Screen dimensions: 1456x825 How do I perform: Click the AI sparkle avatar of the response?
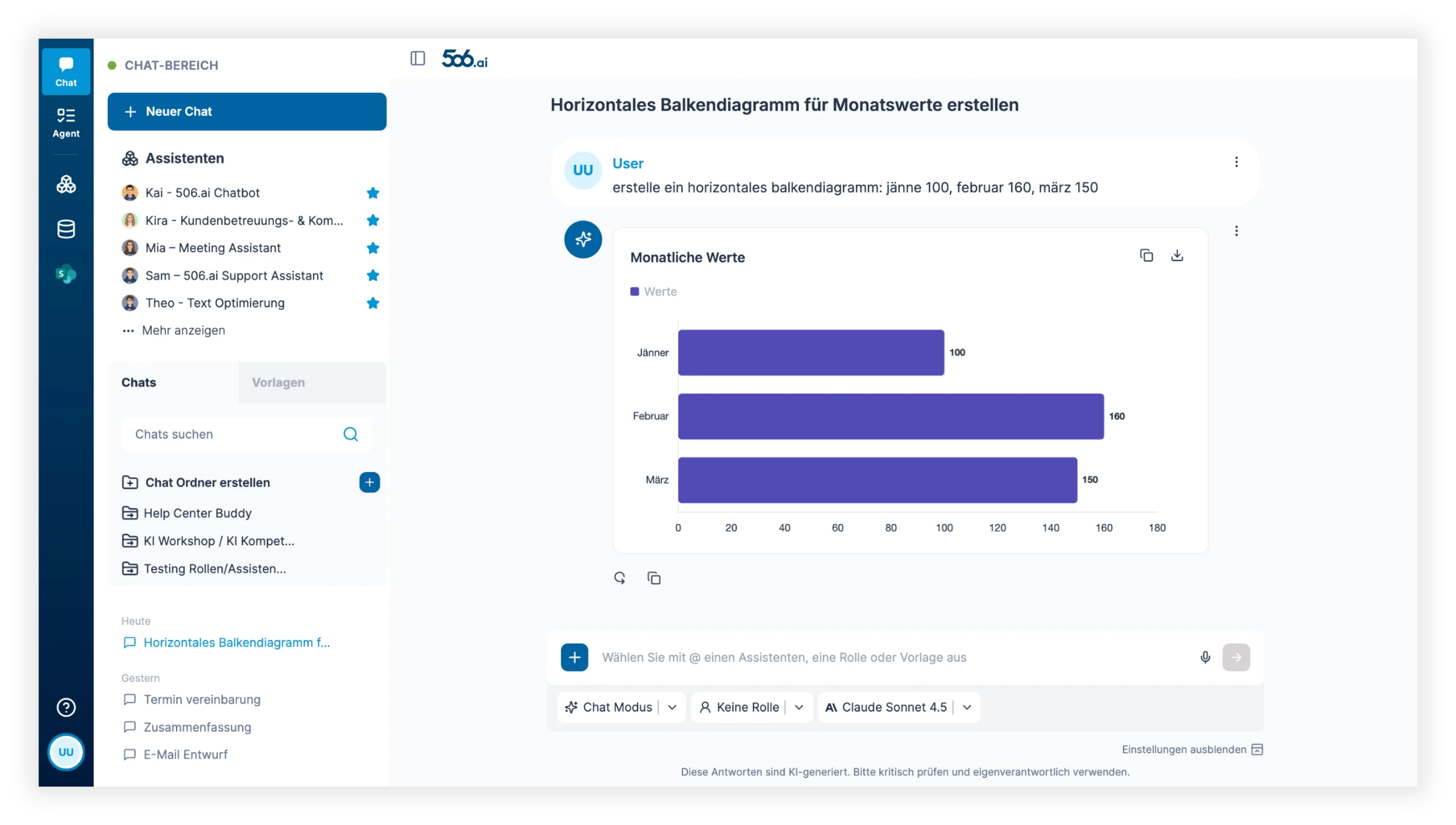pos(583,240)
